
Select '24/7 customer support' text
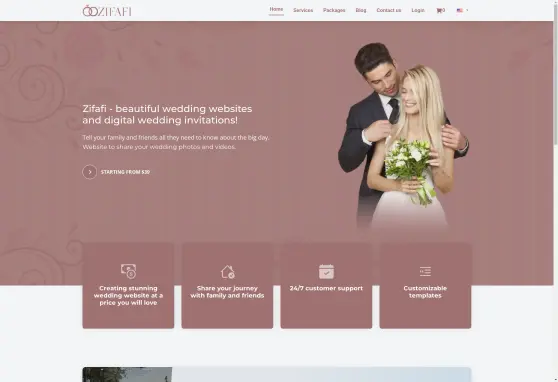(x=326, y=288)
